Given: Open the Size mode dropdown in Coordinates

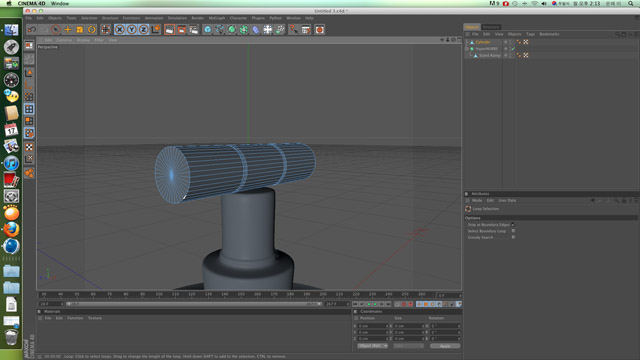Looking at the screenshot, I should point(409,346).
